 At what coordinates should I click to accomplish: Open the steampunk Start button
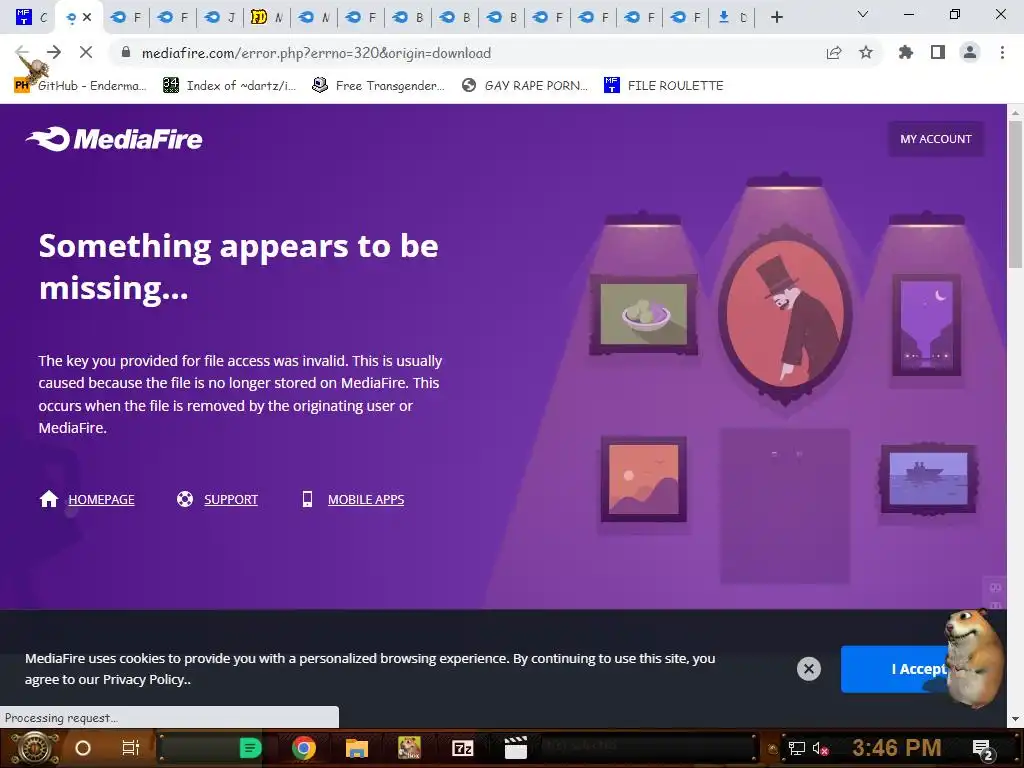click(x=34, y=748)
